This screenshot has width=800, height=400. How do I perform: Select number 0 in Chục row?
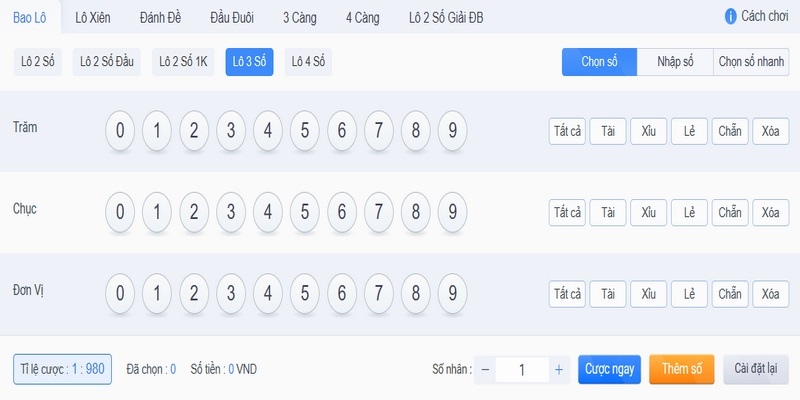120,212
